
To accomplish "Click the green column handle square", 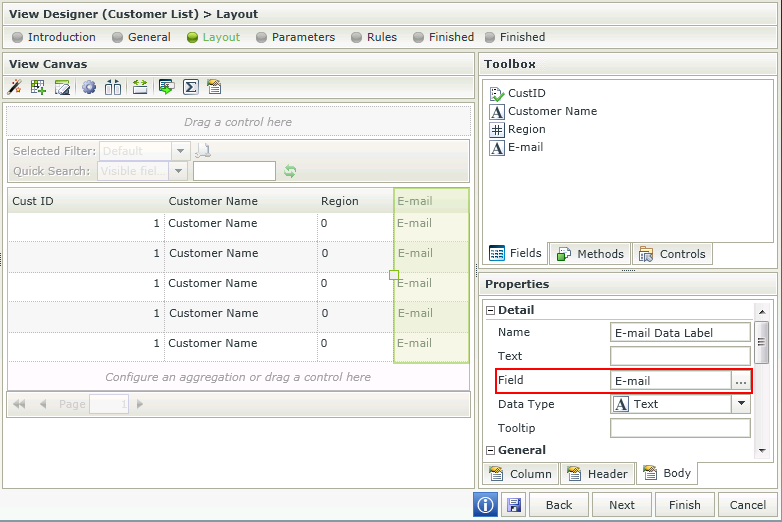I will 394,275.
